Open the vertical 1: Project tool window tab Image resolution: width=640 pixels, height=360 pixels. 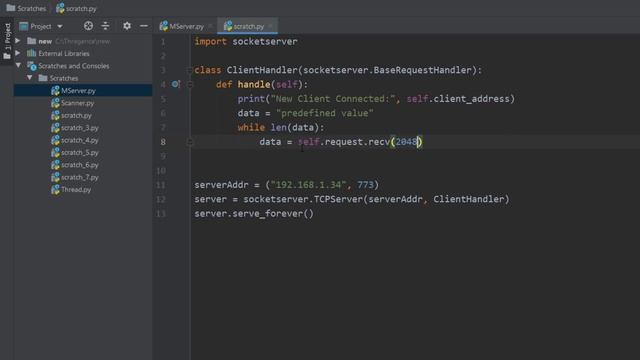click(7, 41)
